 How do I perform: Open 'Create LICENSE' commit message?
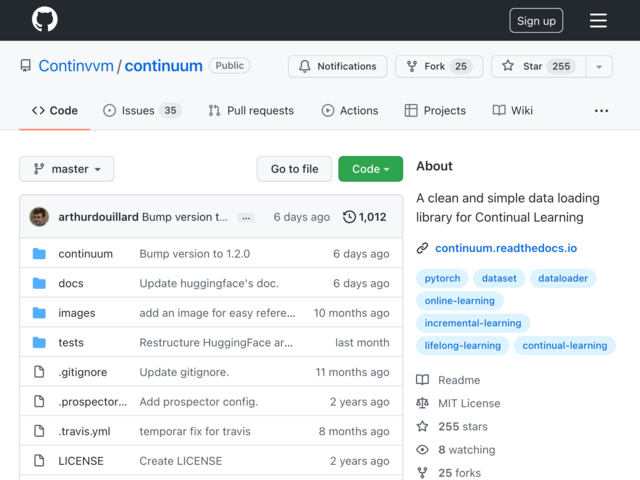[x=181, y=461]
